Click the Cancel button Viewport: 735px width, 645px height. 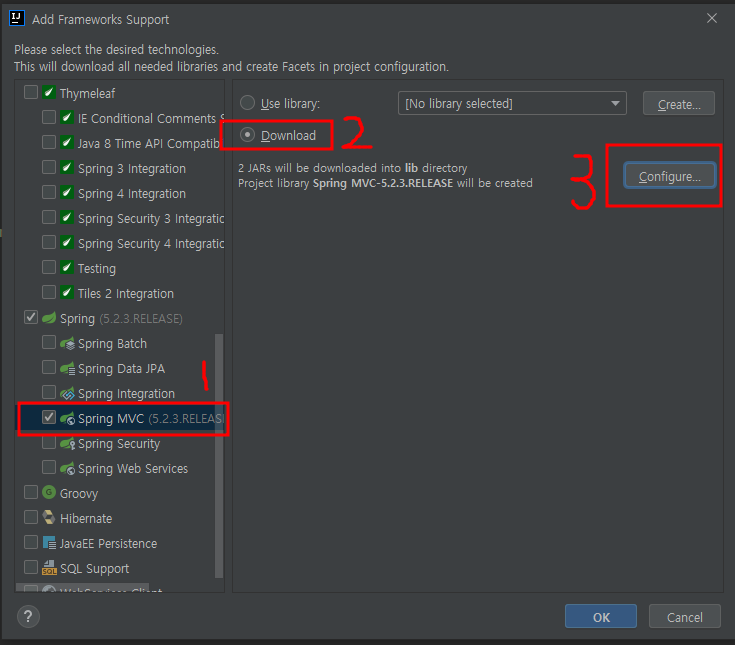(685, 616)
